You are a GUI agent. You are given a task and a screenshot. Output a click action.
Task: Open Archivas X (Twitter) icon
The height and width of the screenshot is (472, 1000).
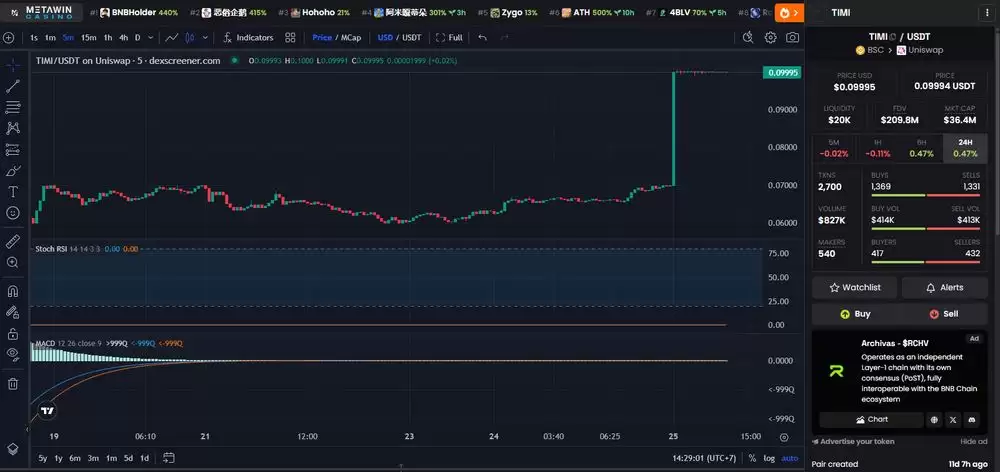click(x=953, y=420)
